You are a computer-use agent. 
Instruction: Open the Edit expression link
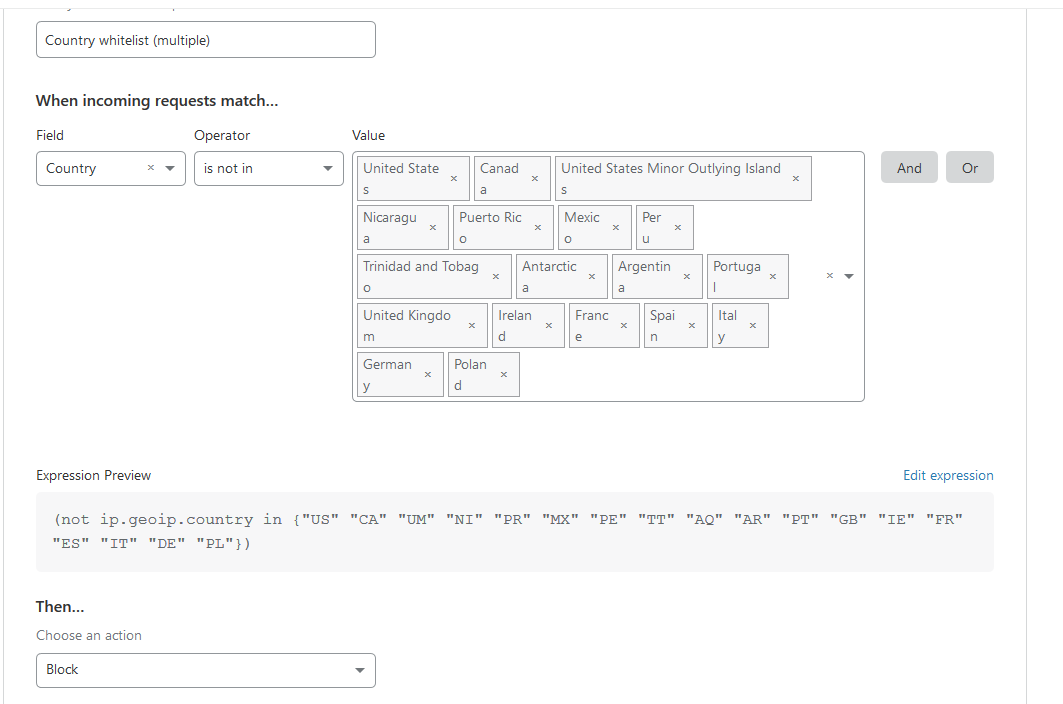[948, 475]
